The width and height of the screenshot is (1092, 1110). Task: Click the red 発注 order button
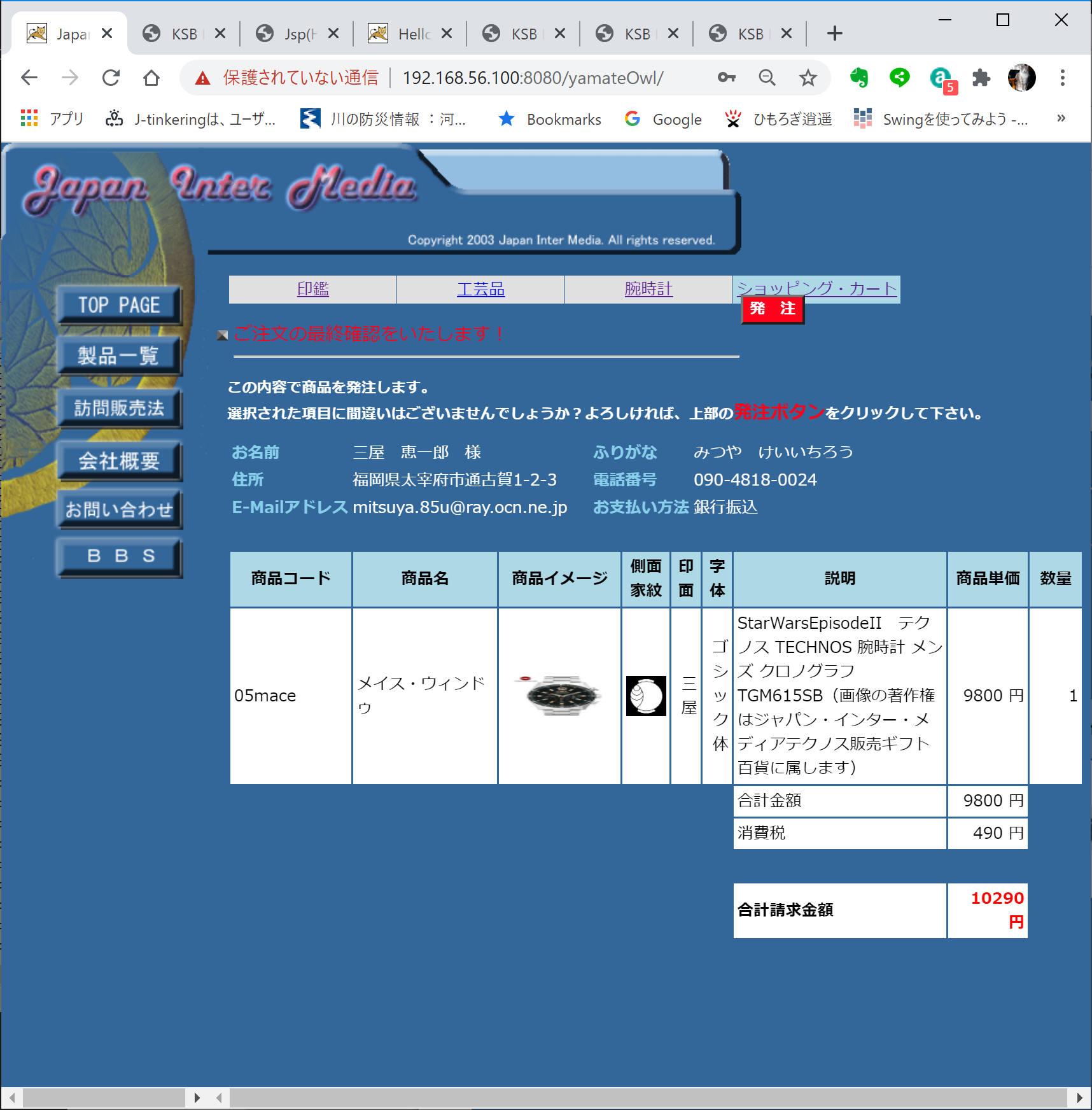(773, 309)
